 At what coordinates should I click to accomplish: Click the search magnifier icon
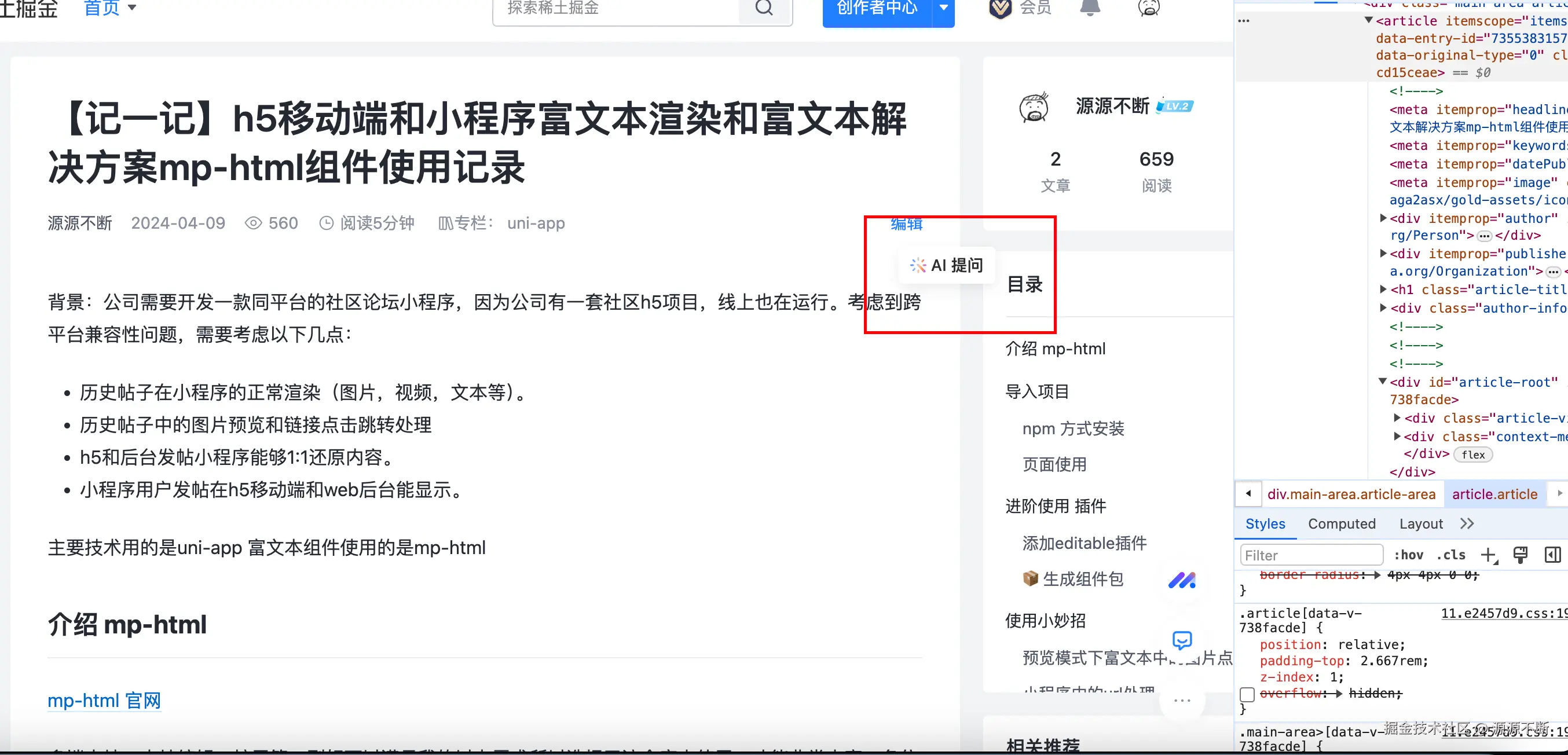[x=764, y=9]
